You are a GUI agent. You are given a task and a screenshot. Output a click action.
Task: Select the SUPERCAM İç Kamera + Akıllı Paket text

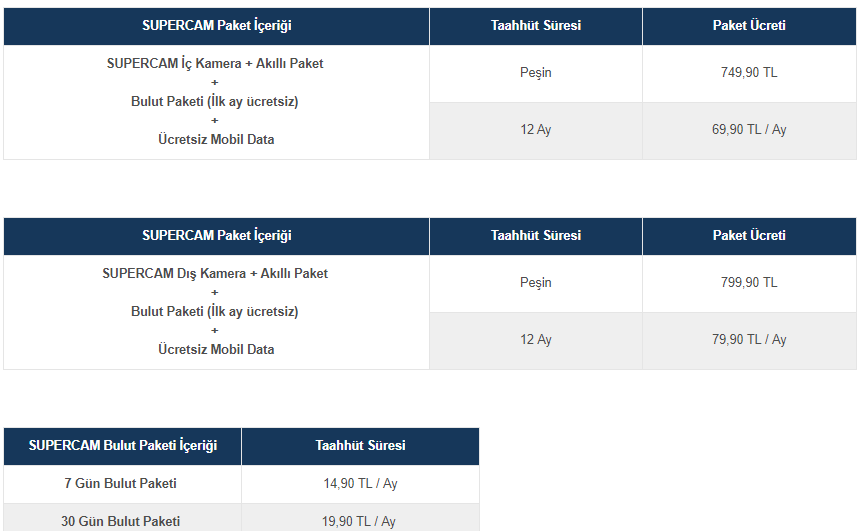[215, 64]
